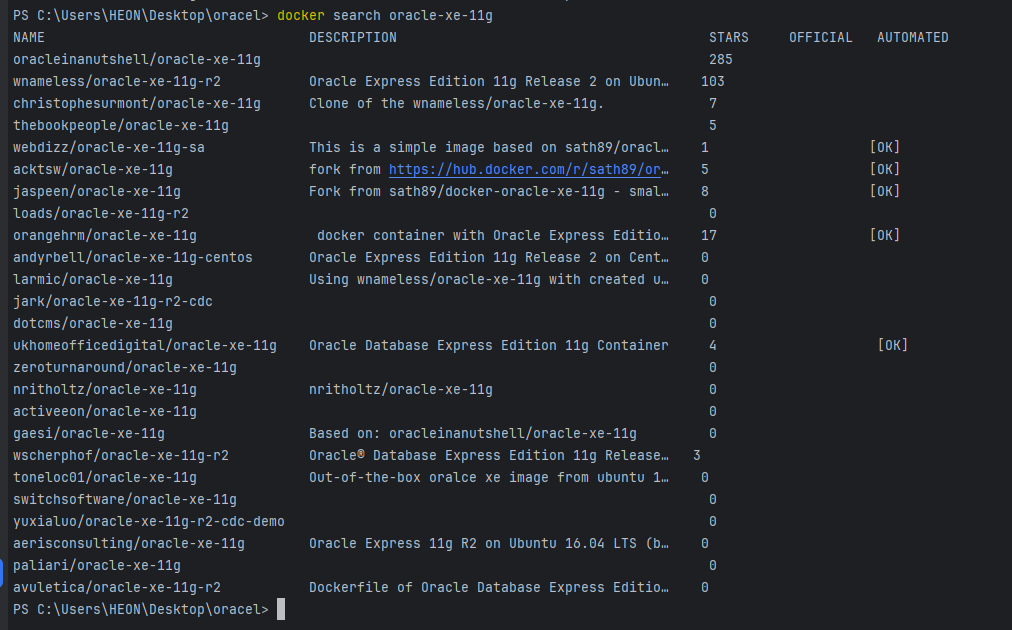Select text 'zeroturnaround/oracle-xe-11g'

pyautogui.click(x=125, y=367)
